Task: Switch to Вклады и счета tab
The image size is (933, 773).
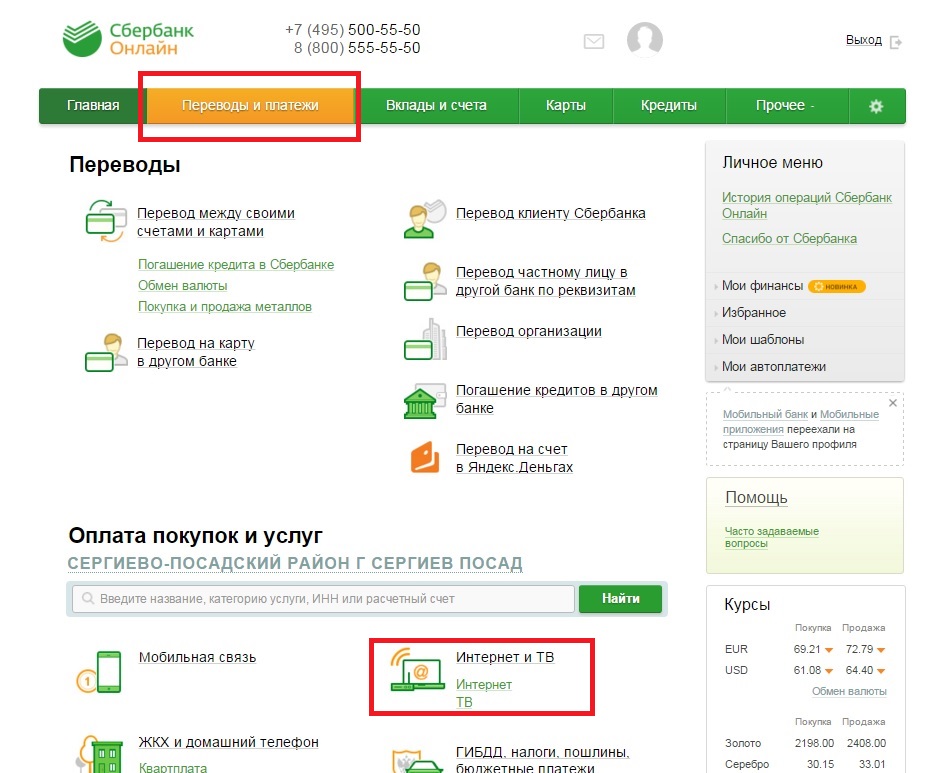Action: tap(436, 105)
